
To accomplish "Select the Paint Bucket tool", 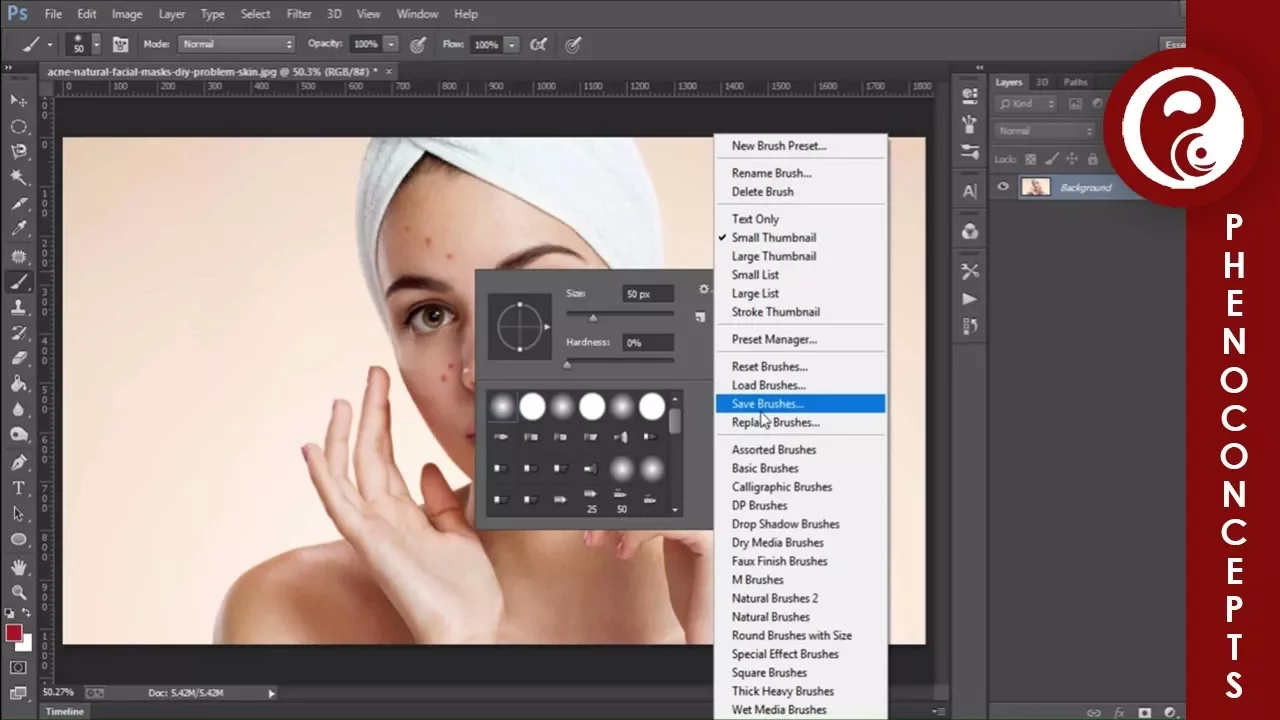I will [18, 384].
